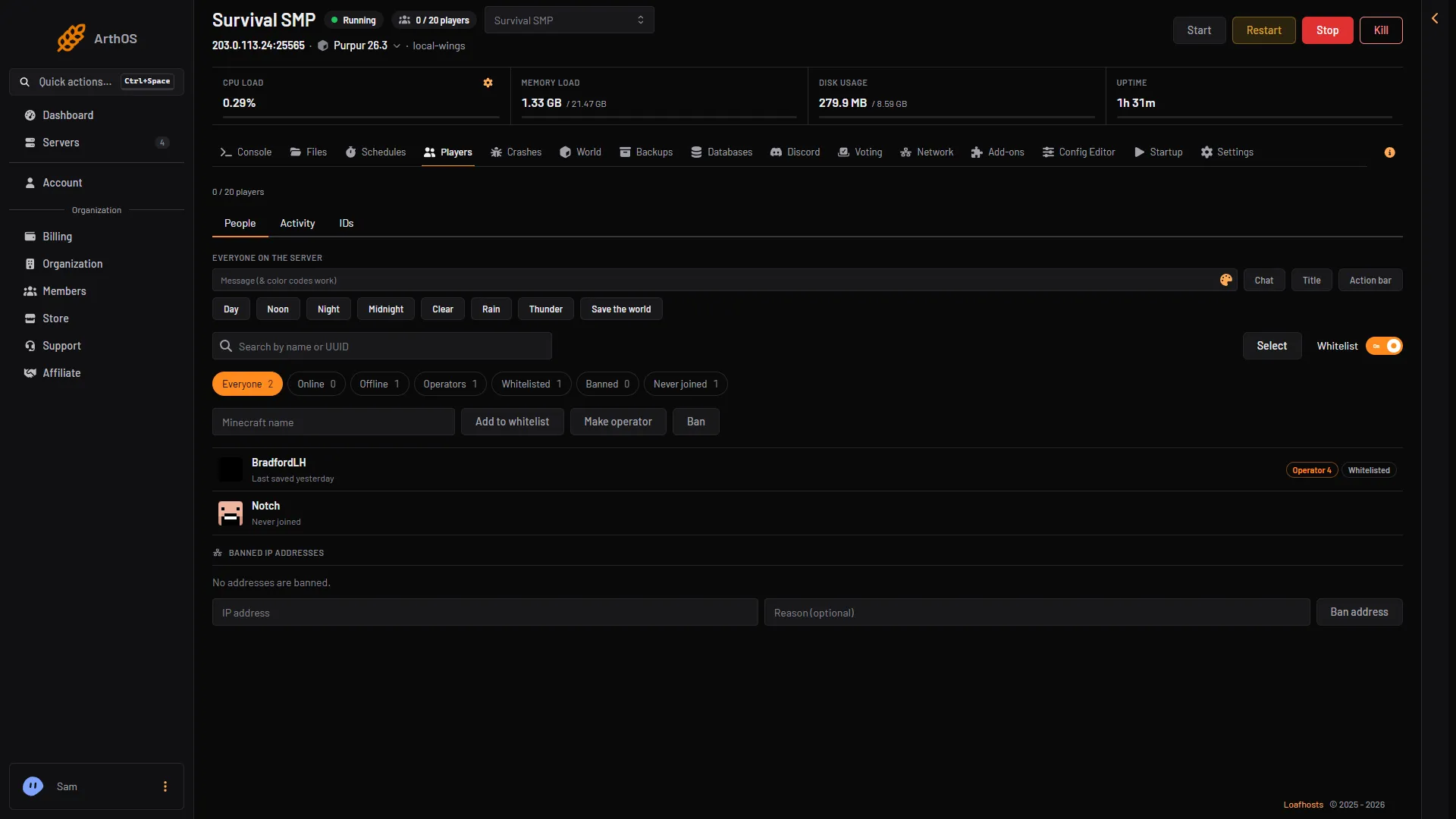Click Save the world button
The height and width of the screenshot is (819, 1456).
(621, 309)
